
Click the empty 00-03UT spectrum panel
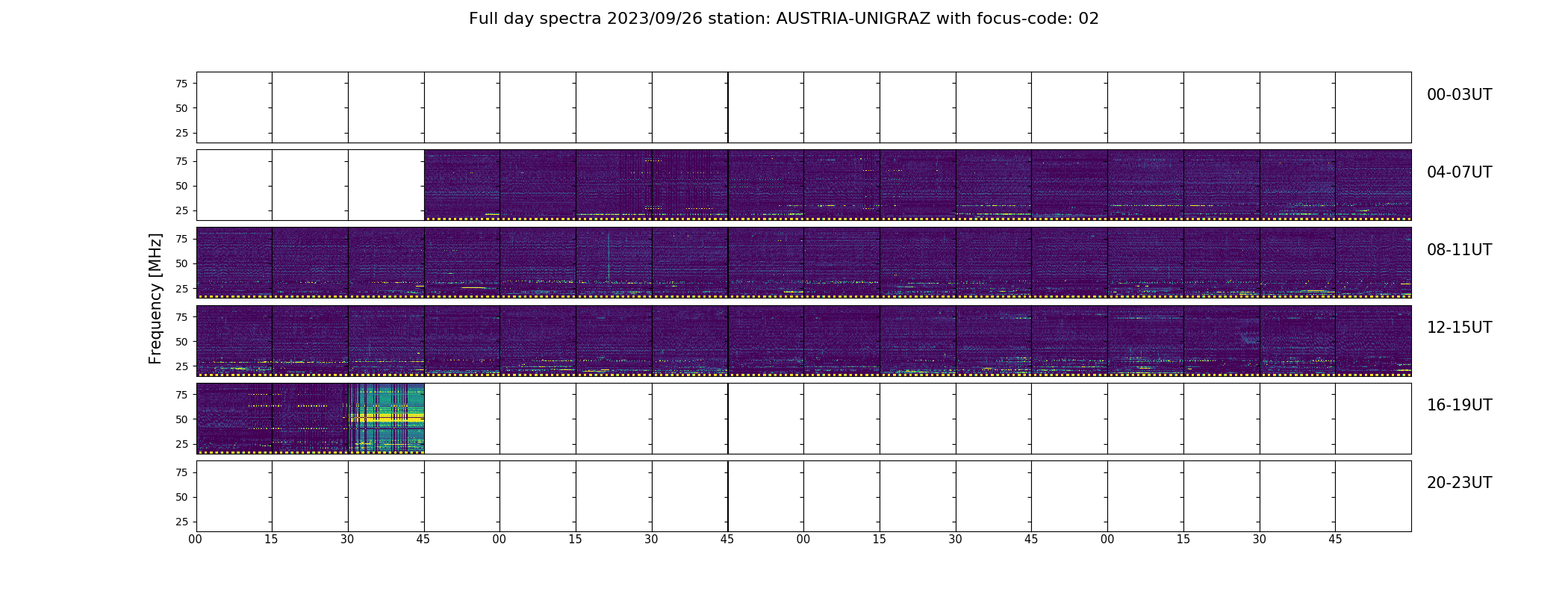tap(803, 107)
